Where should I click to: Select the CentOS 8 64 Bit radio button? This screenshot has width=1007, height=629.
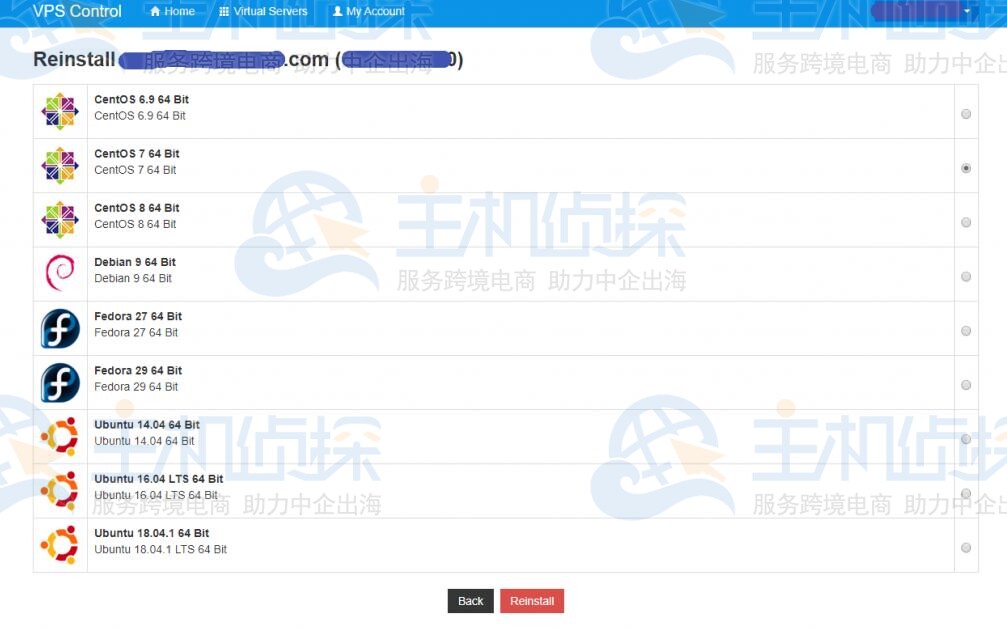[x=966, y=222]
